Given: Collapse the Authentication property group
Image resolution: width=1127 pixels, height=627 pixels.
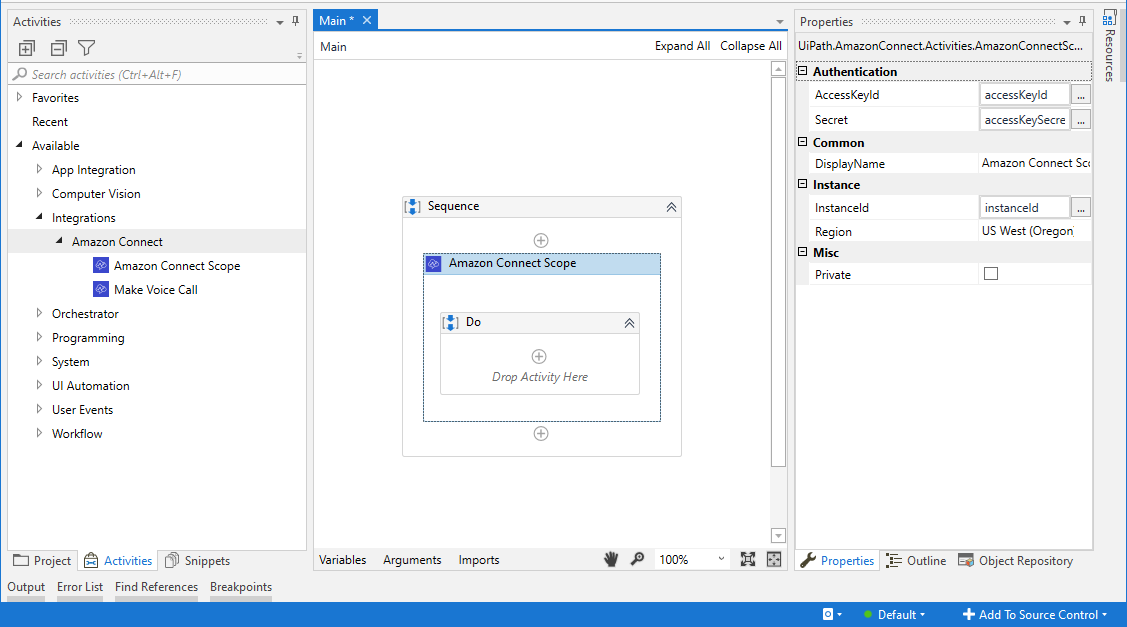Looking at the screenshot, I should [x=803, y=71].
